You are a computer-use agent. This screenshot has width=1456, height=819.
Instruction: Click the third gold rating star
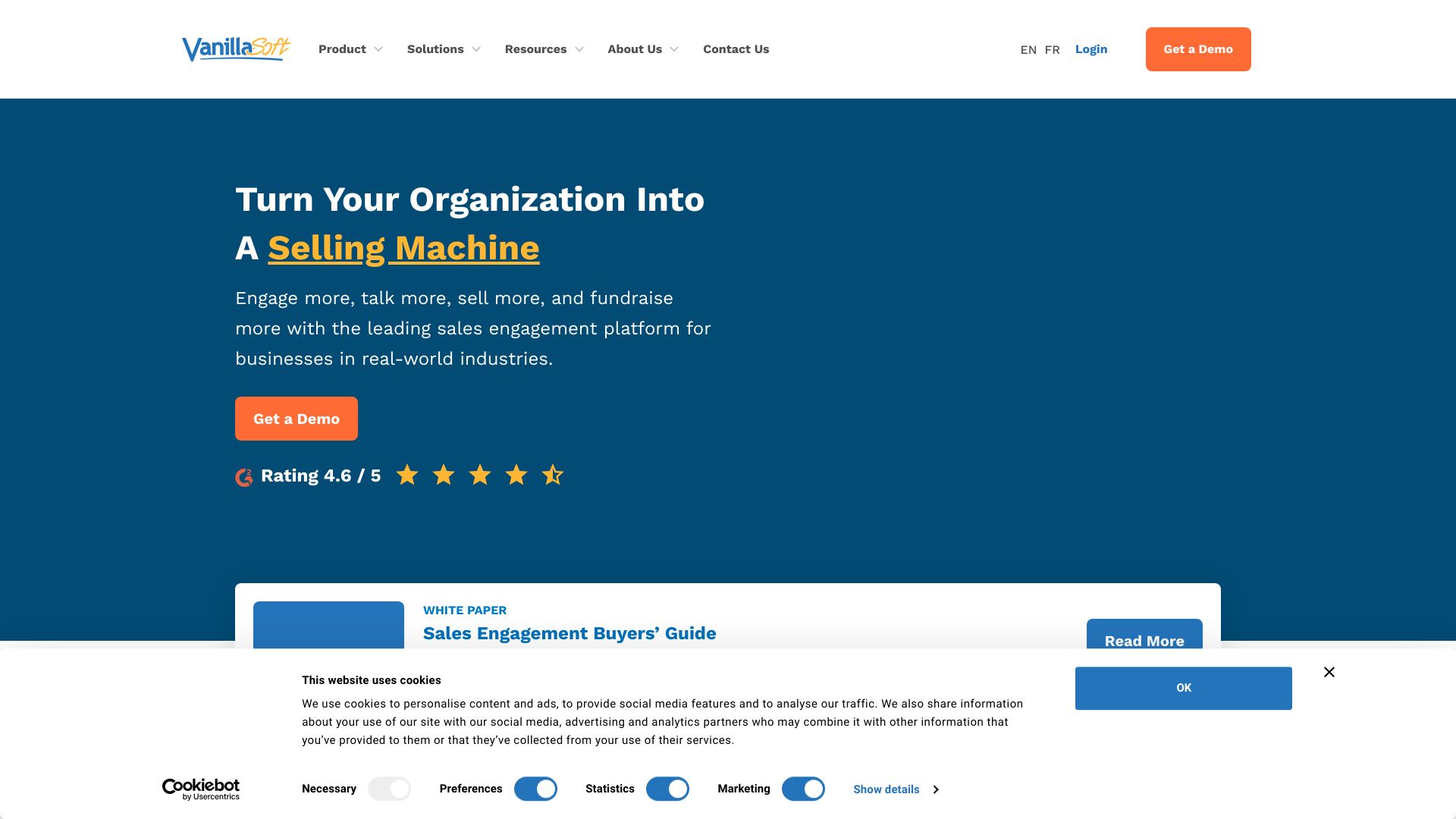[480, 475]
